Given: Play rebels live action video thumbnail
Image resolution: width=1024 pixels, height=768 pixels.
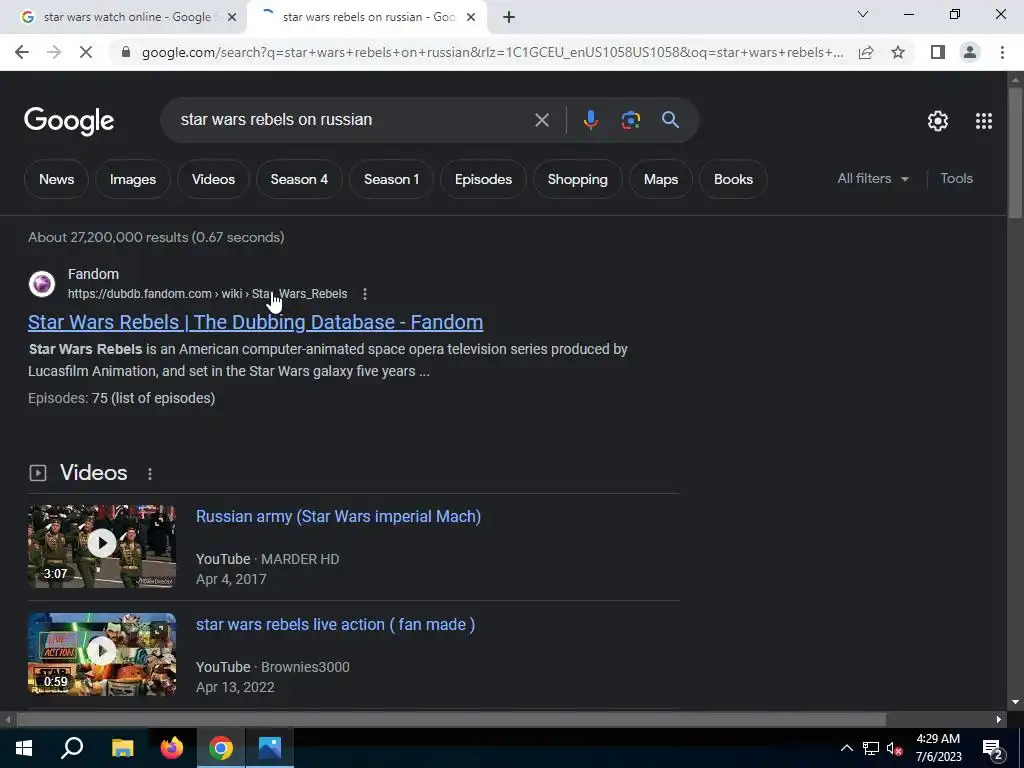Looking at the screenshot, I should [x=102, y=654].
